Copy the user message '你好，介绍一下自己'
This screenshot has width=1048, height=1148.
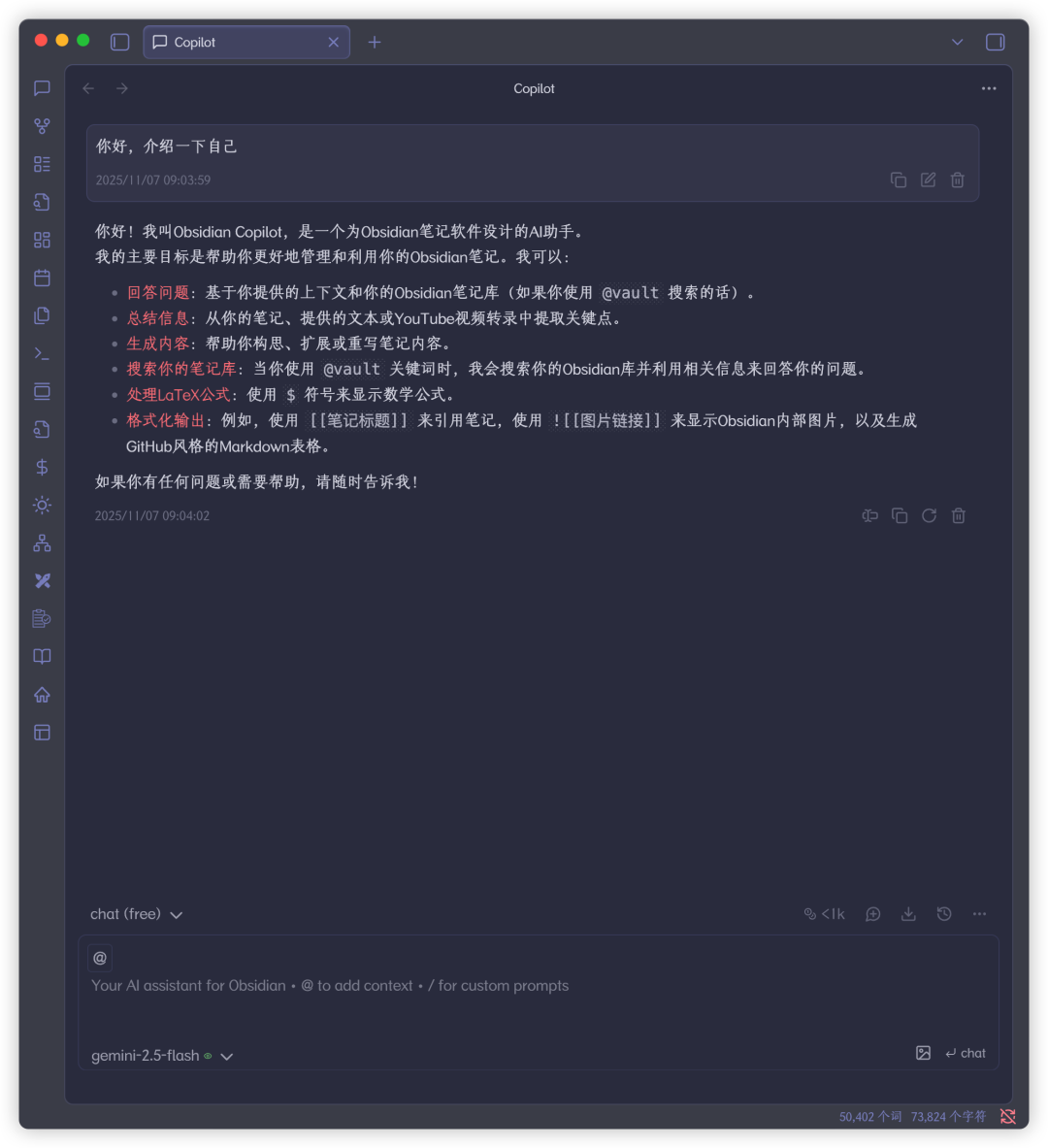898,180
